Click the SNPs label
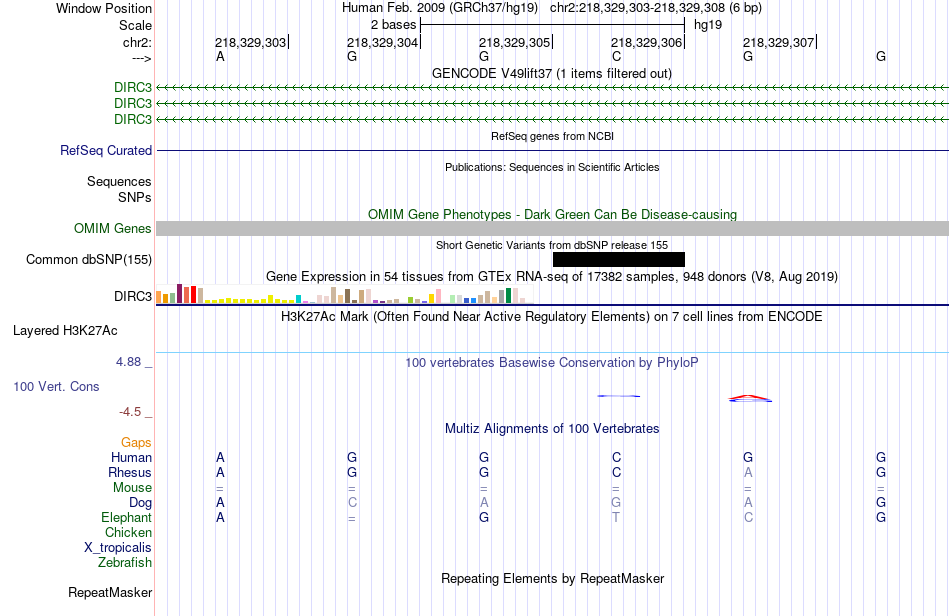950x616 pixels. (135, 197)
